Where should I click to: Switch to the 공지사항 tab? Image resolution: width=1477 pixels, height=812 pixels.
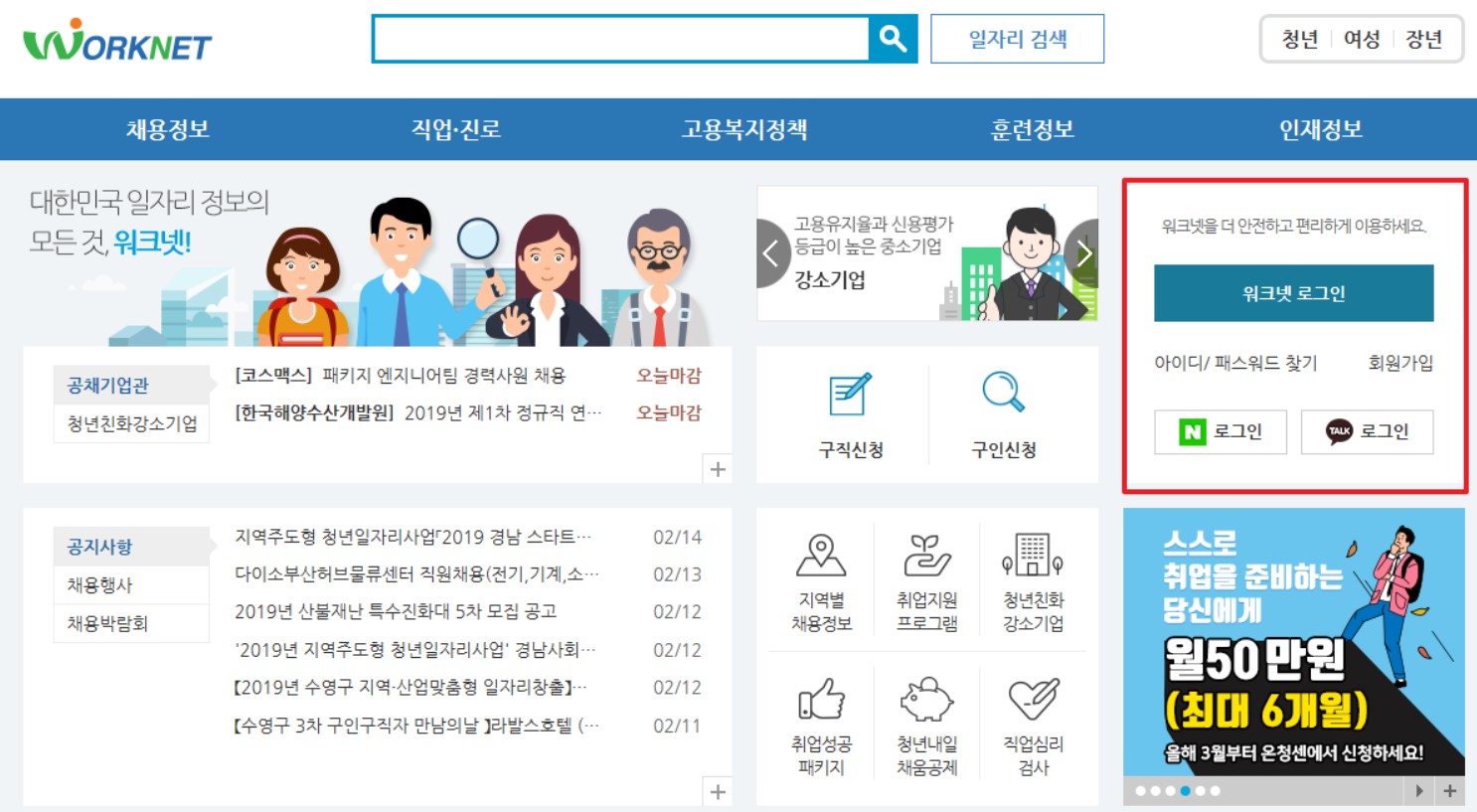(131, 547)
